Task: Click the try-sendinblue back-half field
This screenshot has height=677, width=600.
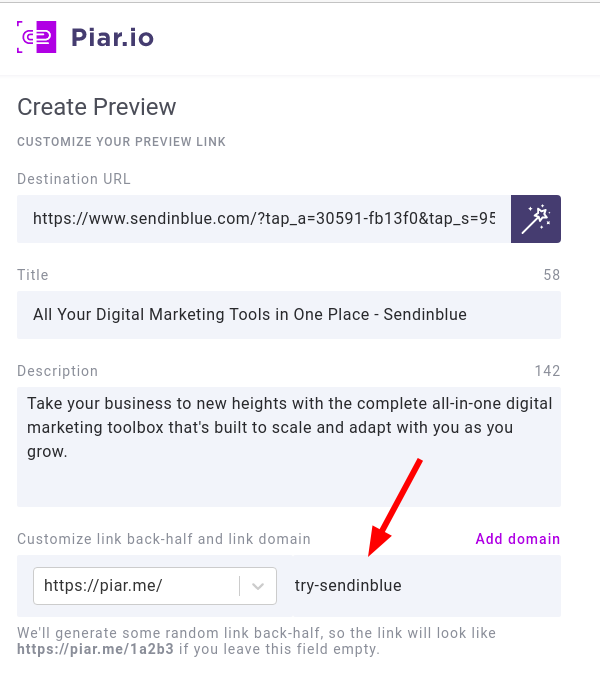Action: tap(426, 586)
